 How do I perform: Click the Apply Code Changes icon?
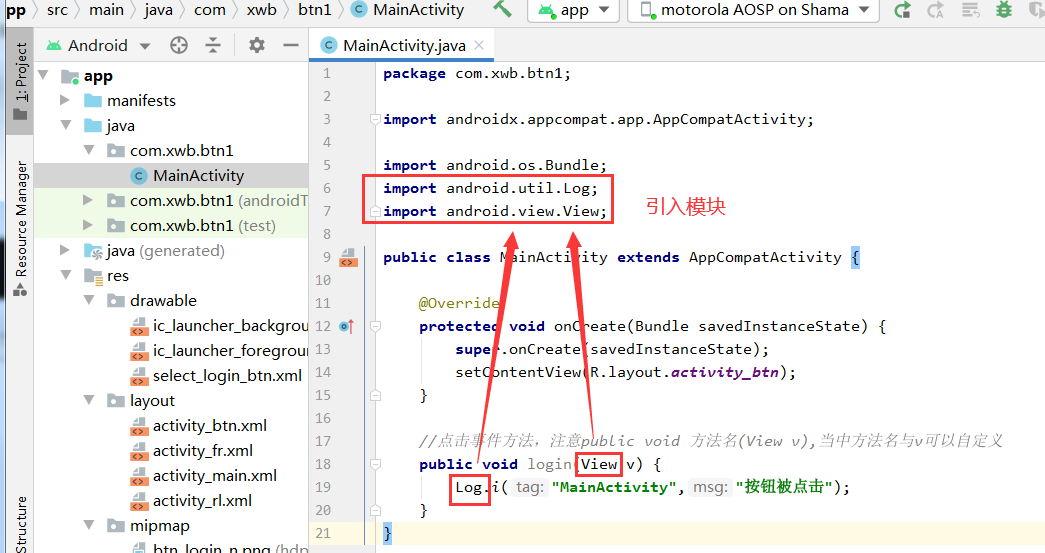[970, 10]
